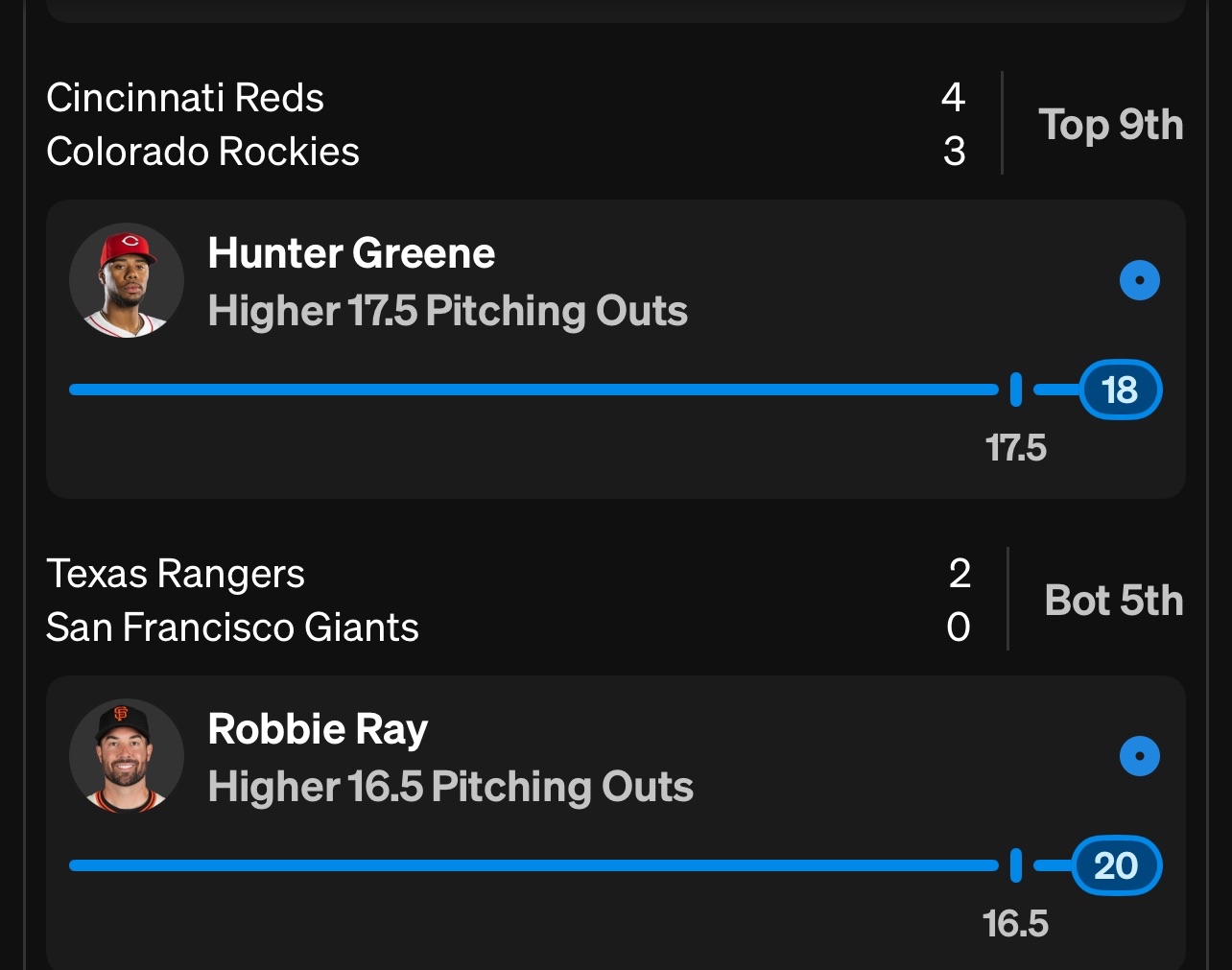Tap the Texas Rangers team name

click(176, 574)
